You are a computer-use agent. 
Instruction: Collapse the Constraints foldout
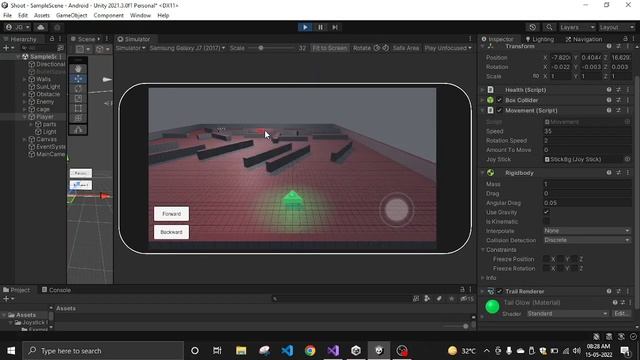(483, 249)
